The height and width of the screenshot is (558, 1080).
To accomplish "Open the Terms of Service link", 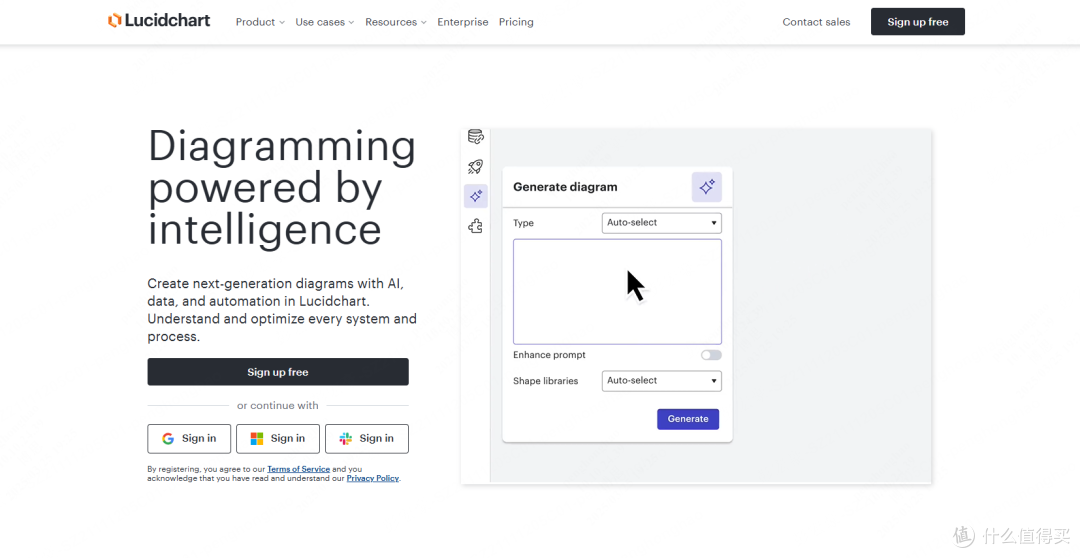I will [x=298, y=469].
